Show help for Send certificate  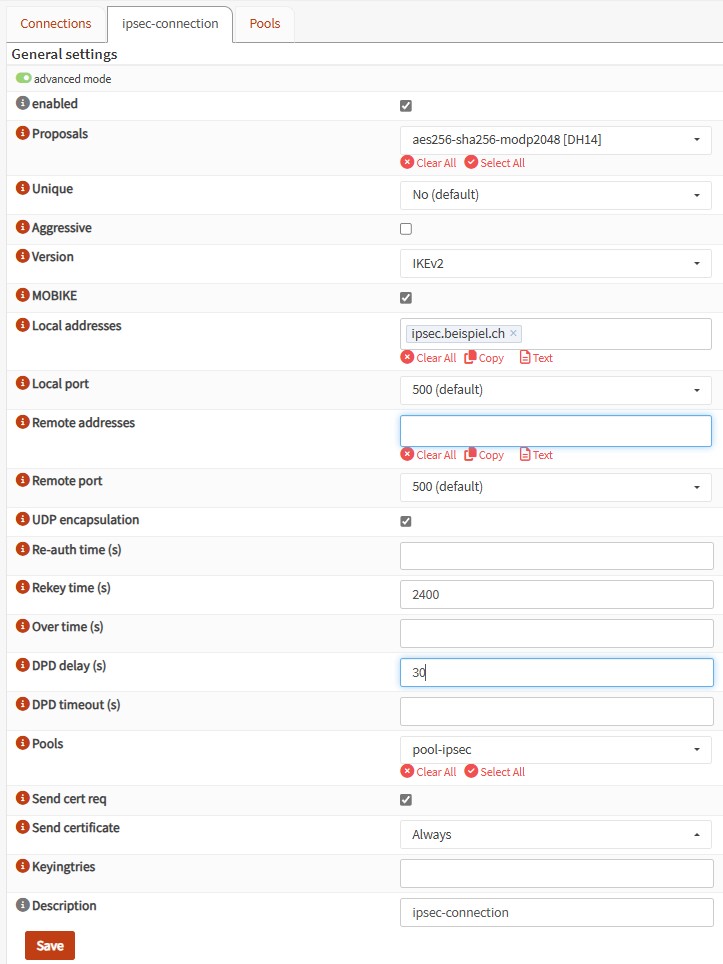click(23, 828)
